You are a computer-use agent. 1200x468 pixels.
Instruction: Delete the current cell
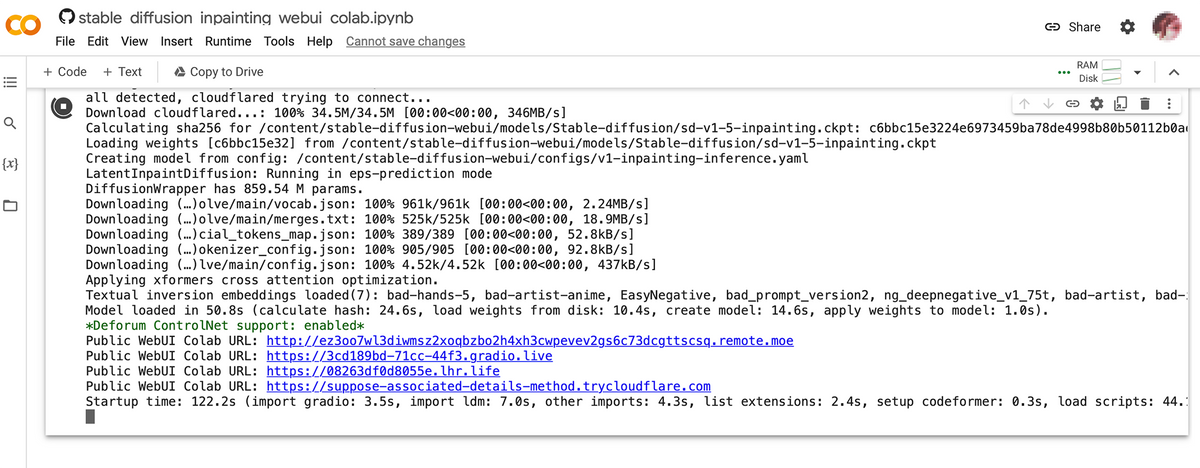pyautogui.click(x=1145, y=104)
